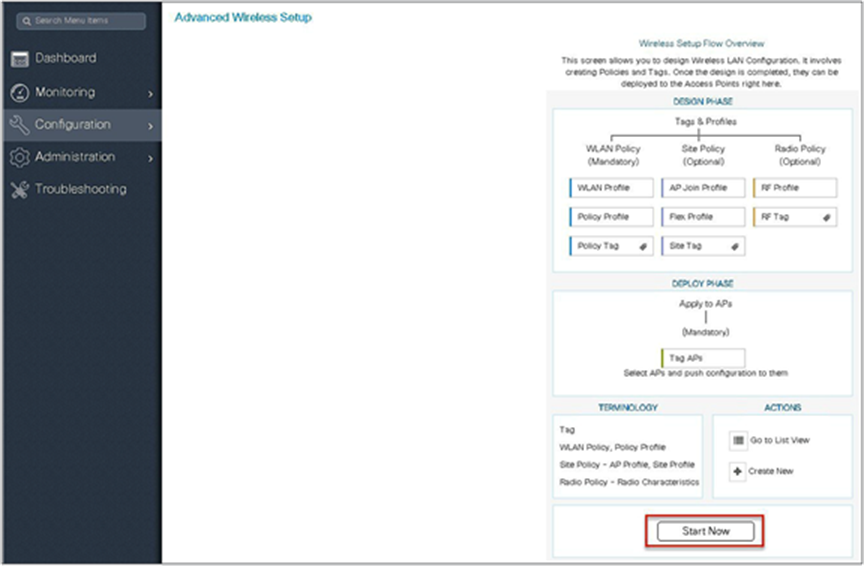Click Radio Policy - Radio Characteristics entry
The height and width of the screenshot is (566, 864).
629,483
